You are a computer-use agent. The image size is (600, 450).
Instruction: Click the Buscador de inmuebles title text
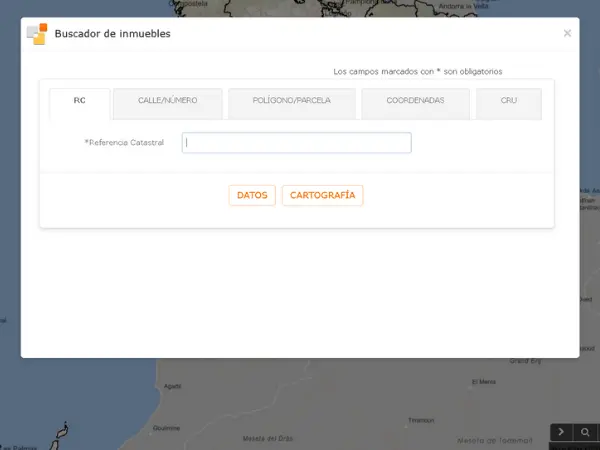coord(112,34)
